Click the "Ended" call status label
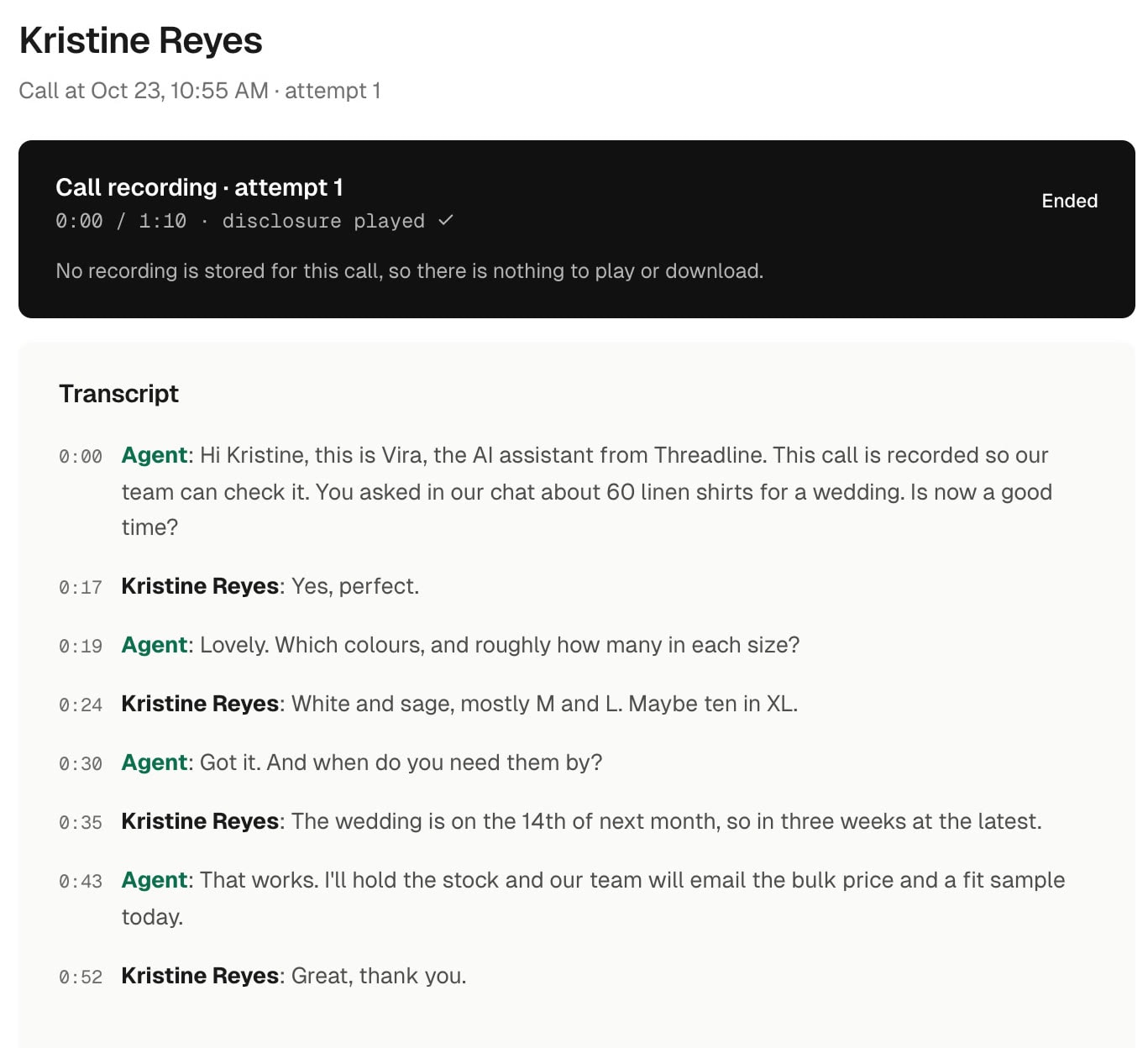The image size is (1148, 1048). click(1069, 201)
